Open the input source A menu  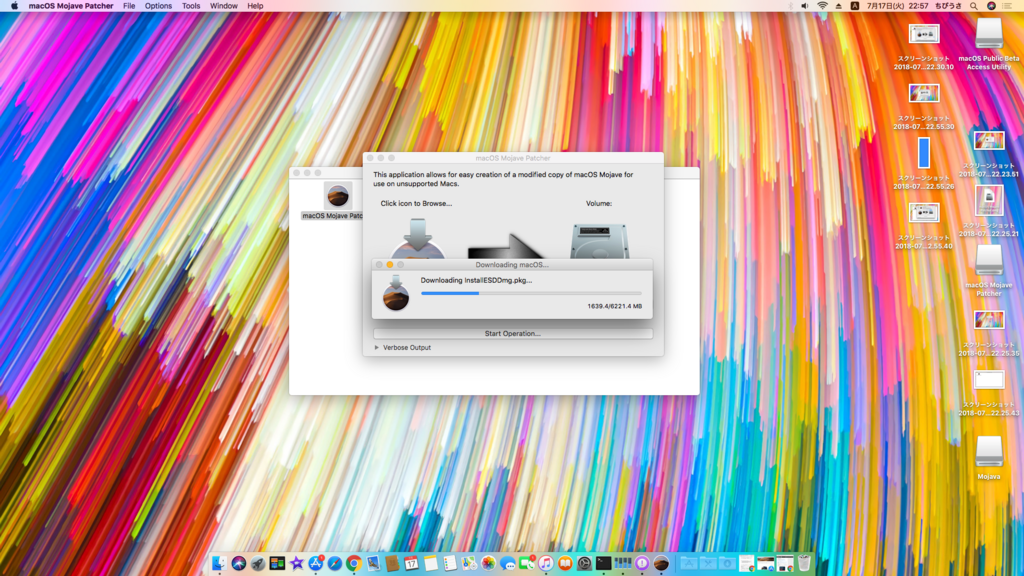pos(854,6)
